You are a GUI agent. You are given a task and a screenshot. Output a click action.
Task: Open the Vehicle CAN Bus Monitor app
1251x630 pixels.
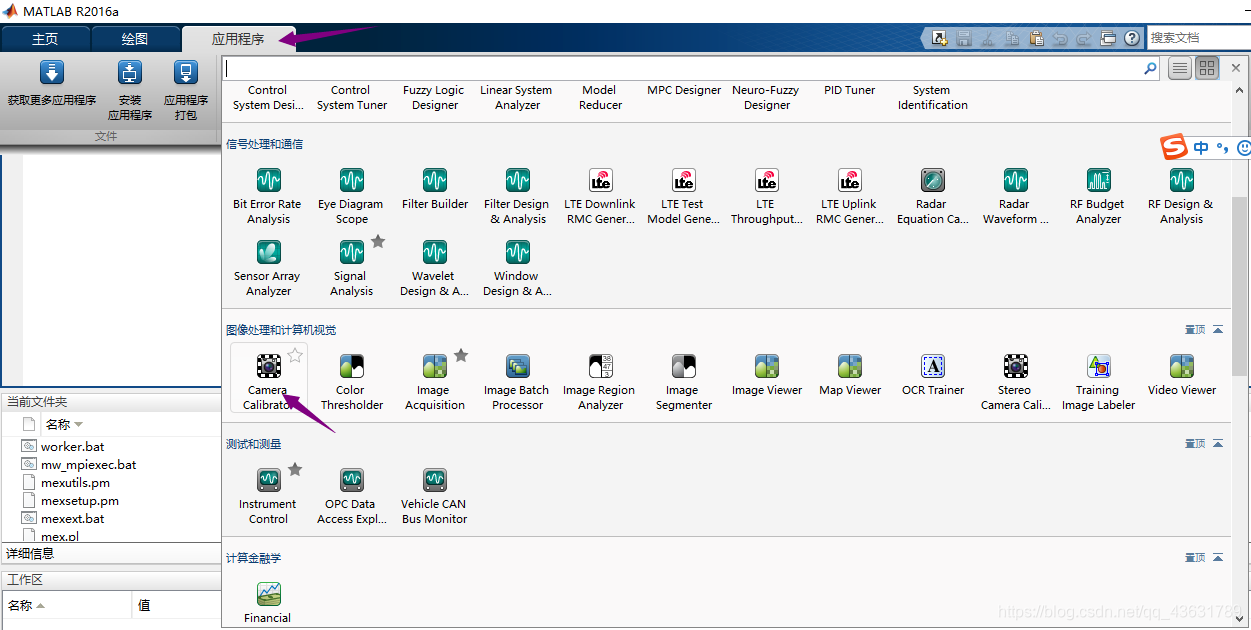[434, 495]
